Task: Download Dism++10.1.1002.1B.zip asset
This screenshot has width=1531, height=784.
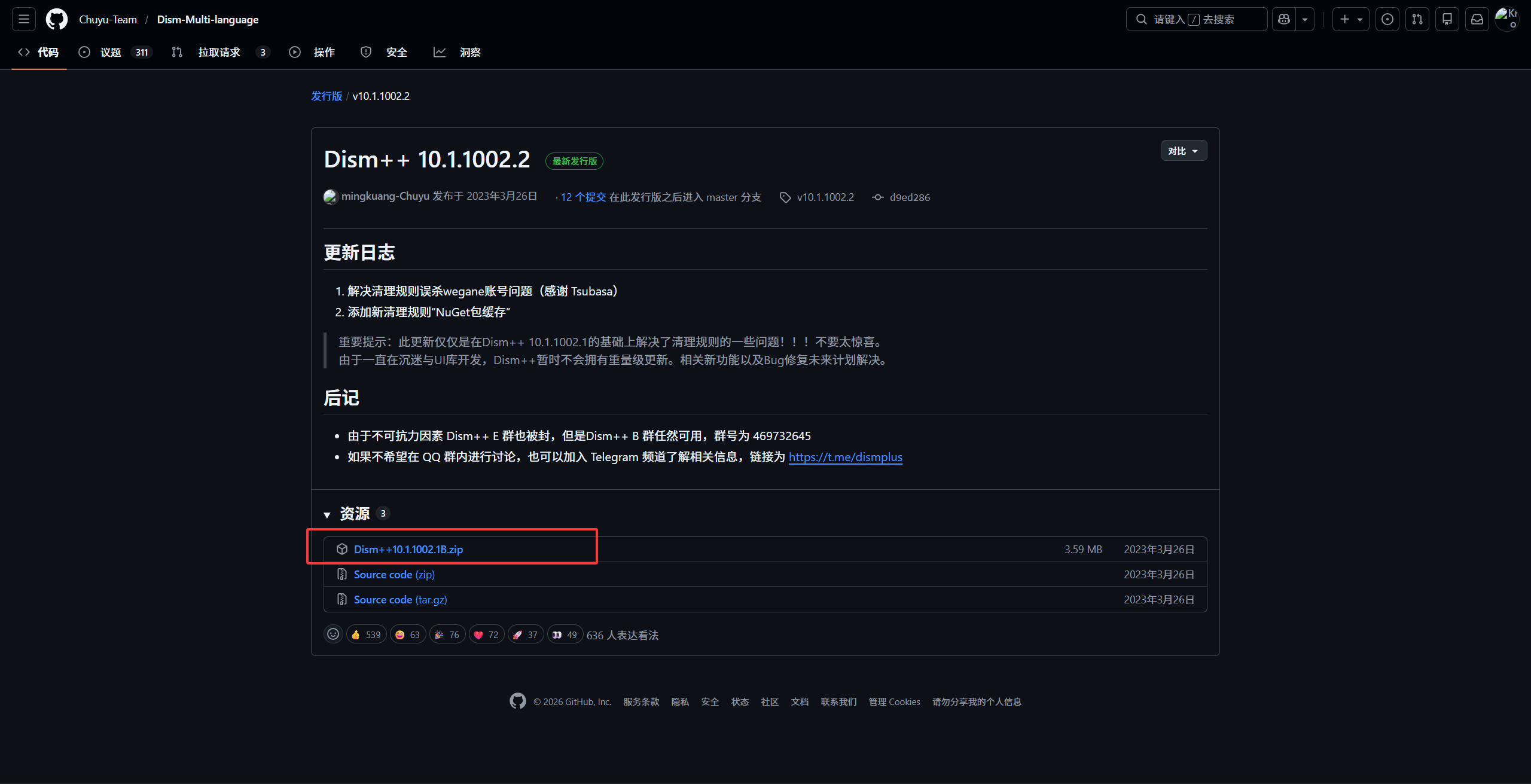Action: click(408, 549)
